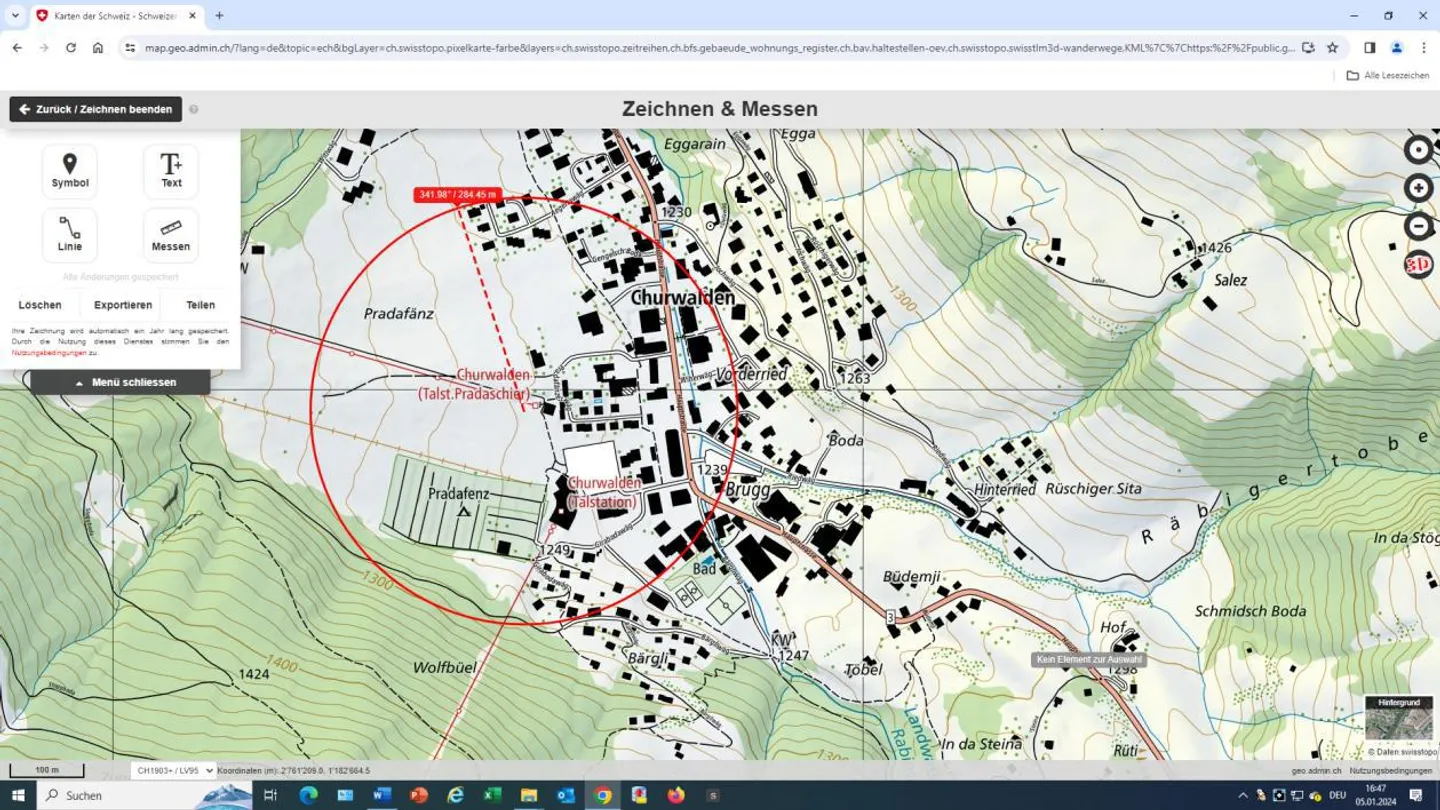Click the help icon beside Zeichnen beenden

194,110
